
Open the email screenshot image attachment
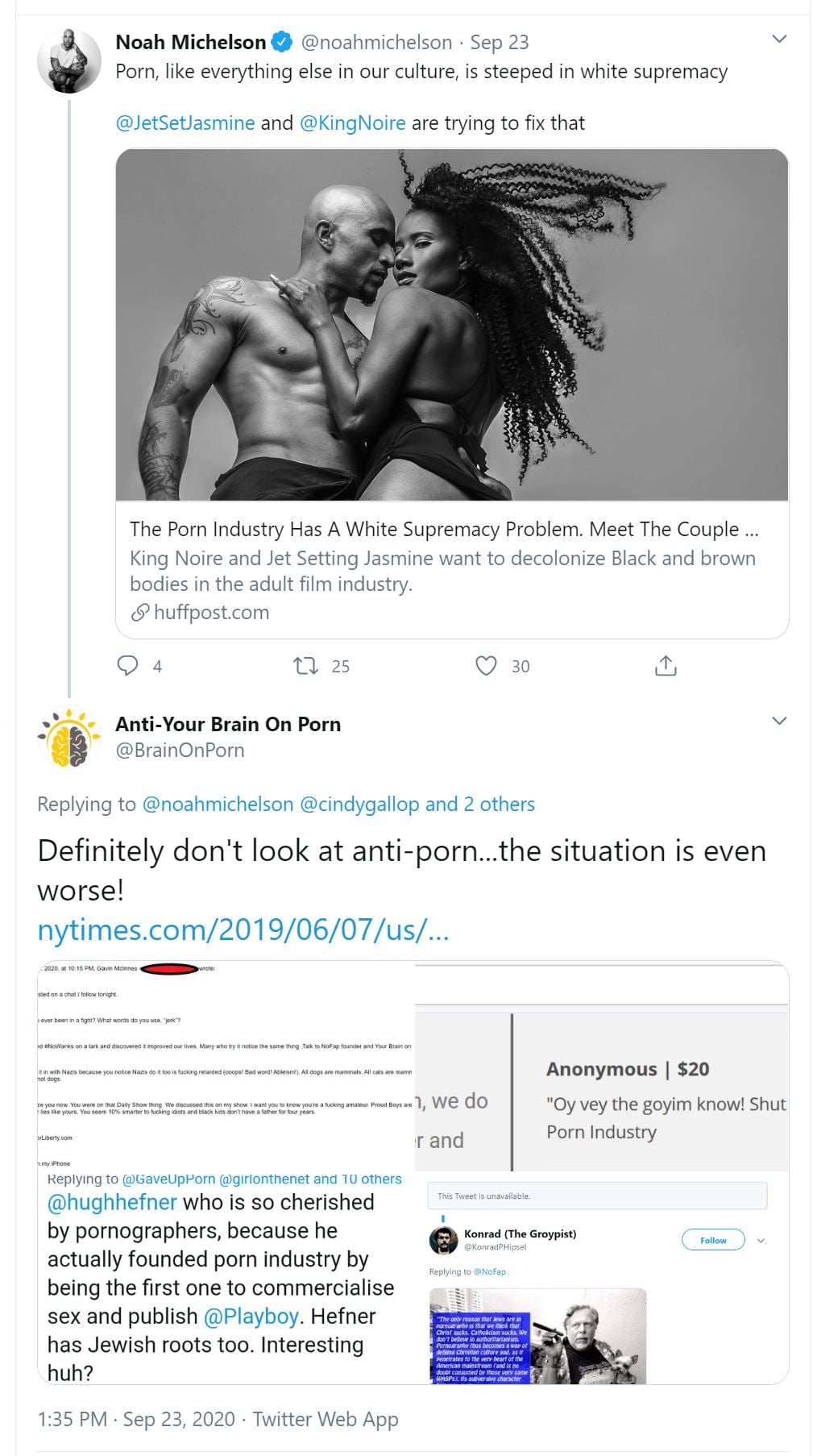[x=226, y=1064]
